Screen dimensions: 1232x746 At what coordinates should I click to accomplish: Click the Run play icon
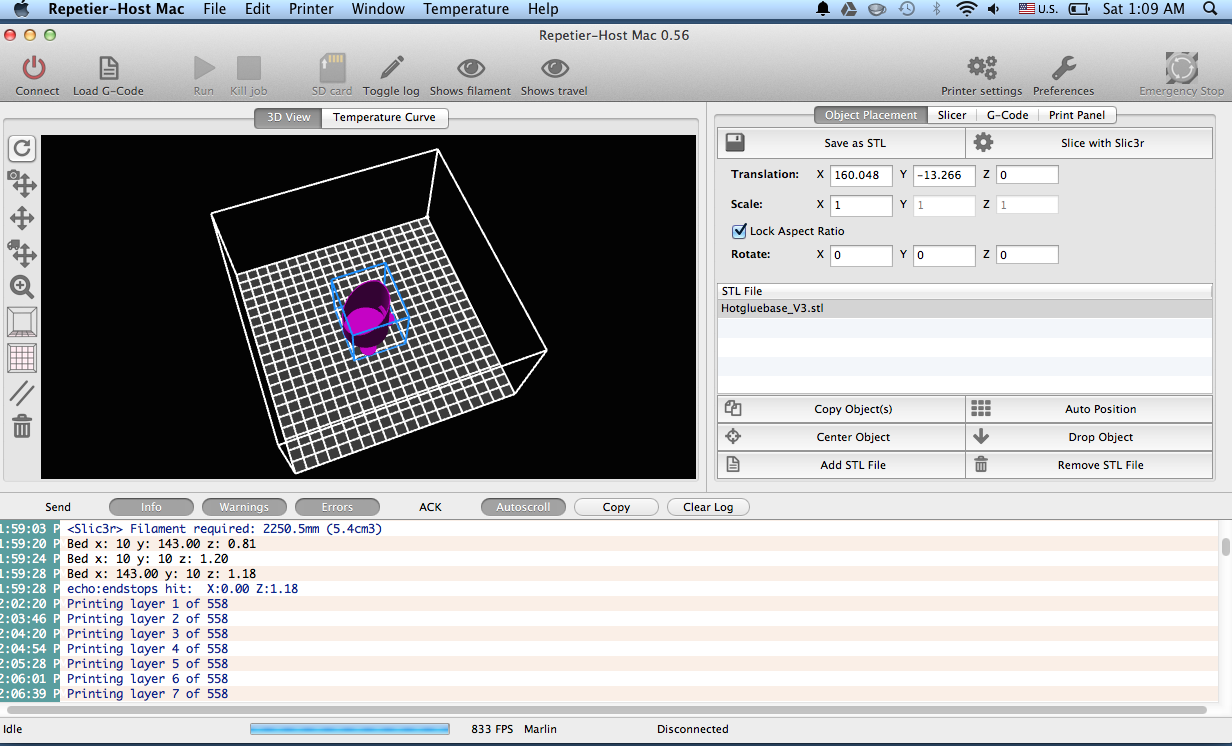click(204, 68)
